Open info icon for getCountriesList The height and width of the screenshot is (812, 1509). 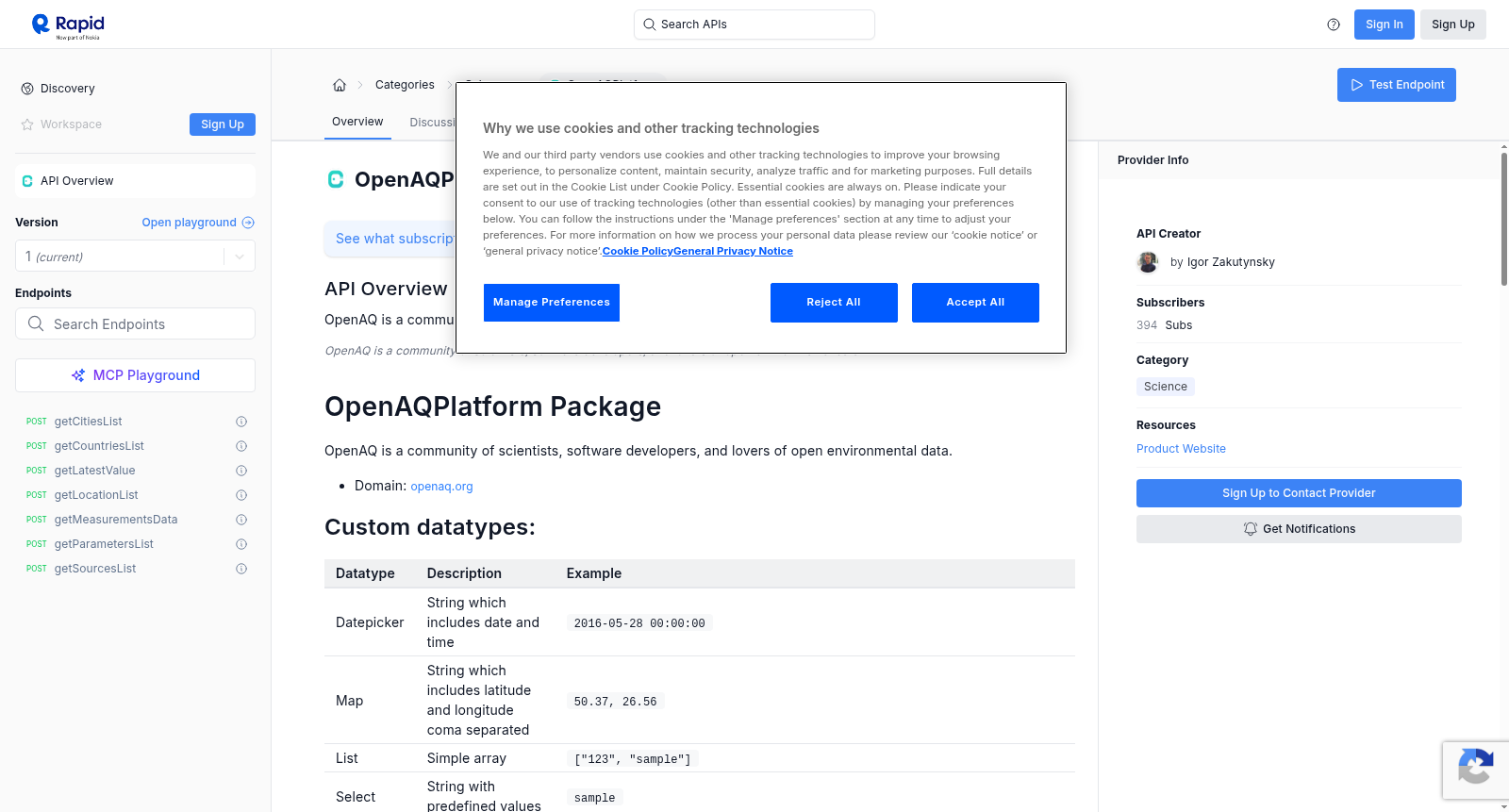[241, 446]
